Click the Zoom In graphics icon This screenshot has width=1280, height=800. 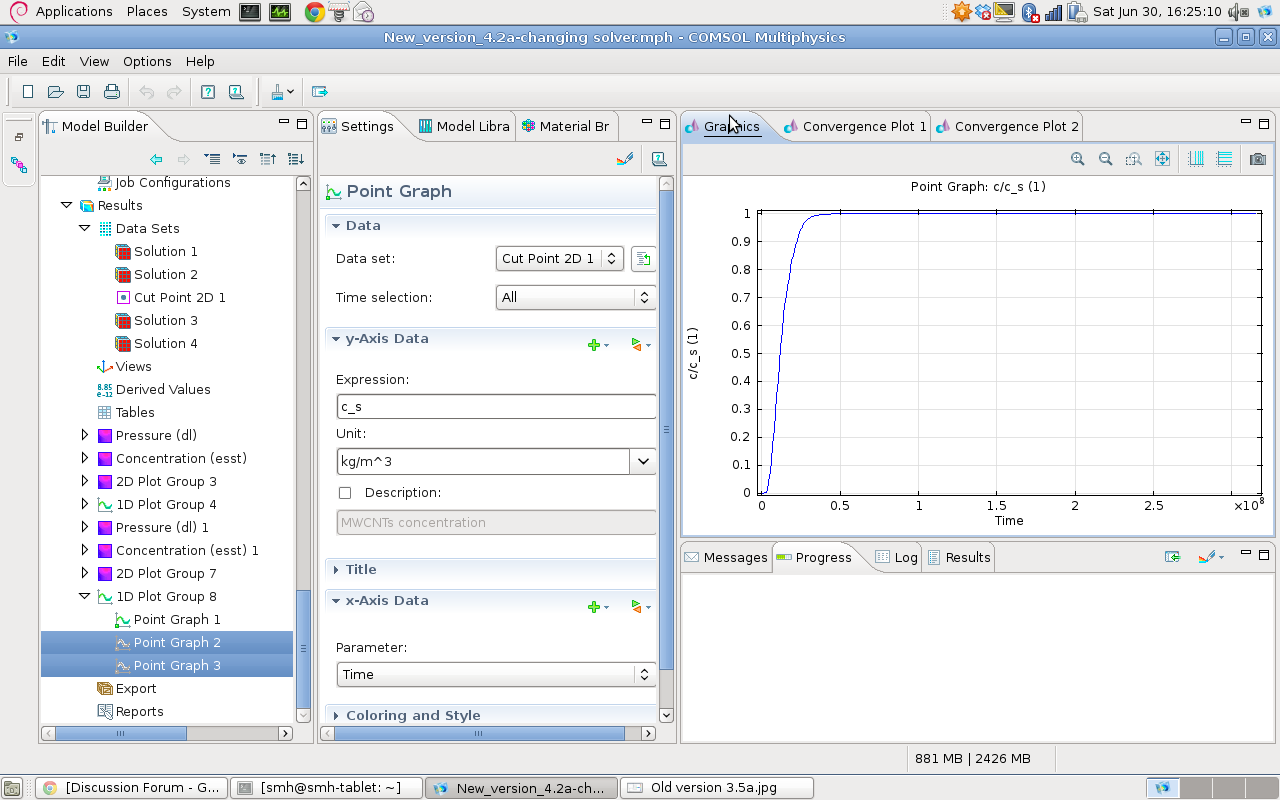coord(1077,159)
